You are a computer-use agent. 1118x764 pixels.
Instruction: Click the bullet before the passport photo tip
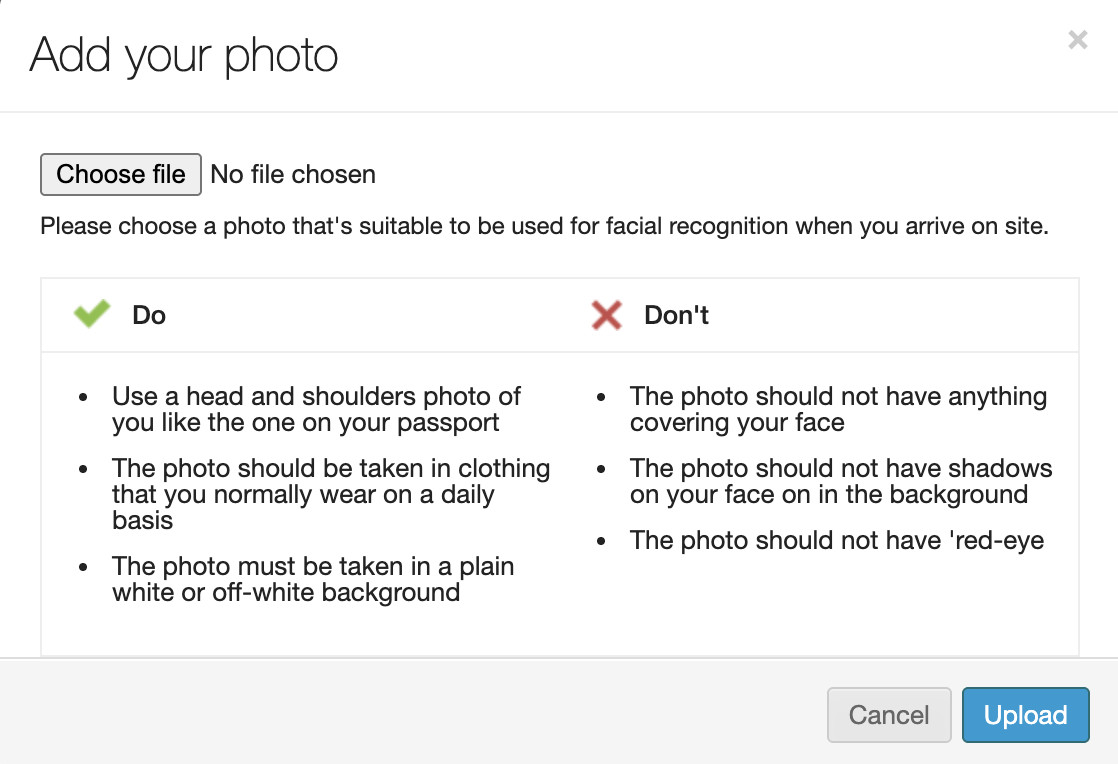point(83,397)
